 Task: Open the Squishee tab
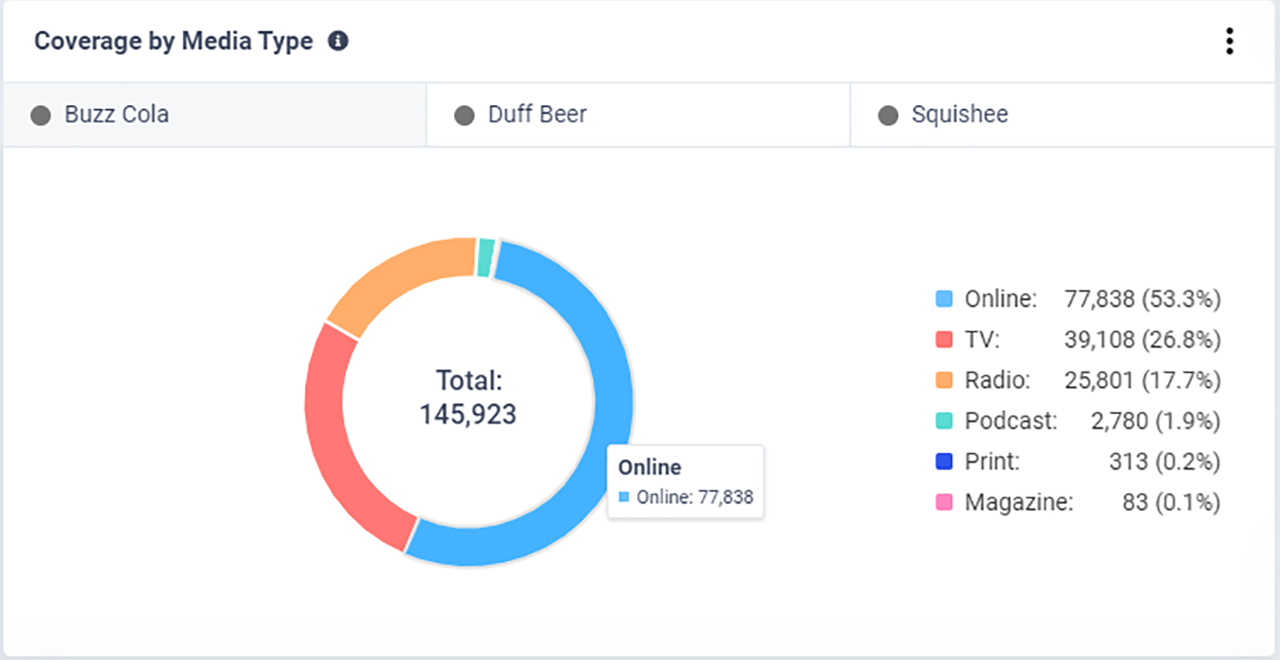[959, 115]
